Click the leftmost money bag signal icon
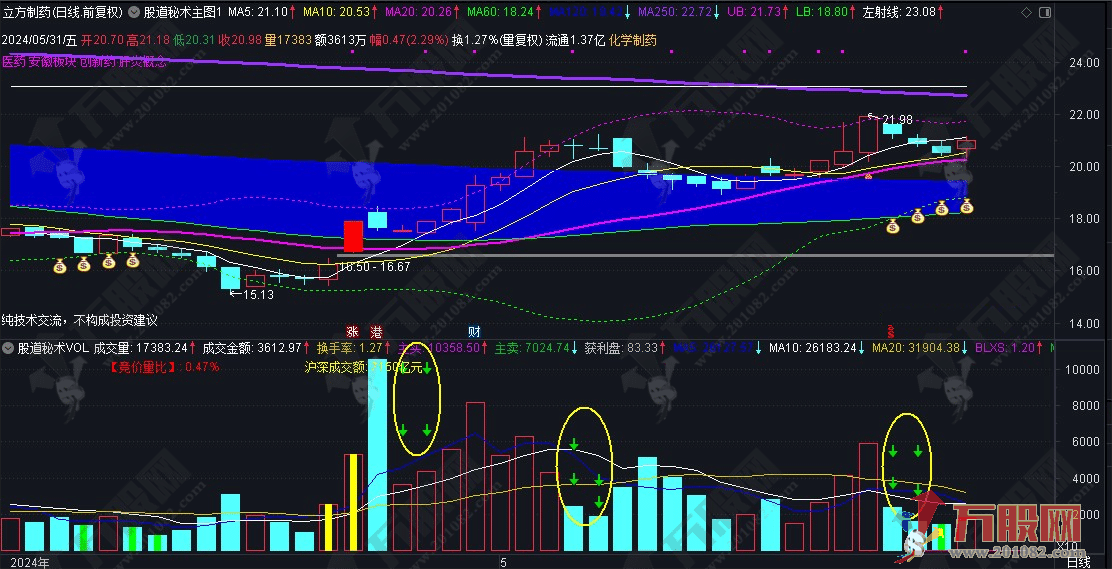The height and width of the screenshot is (569, 1112). 60,266
